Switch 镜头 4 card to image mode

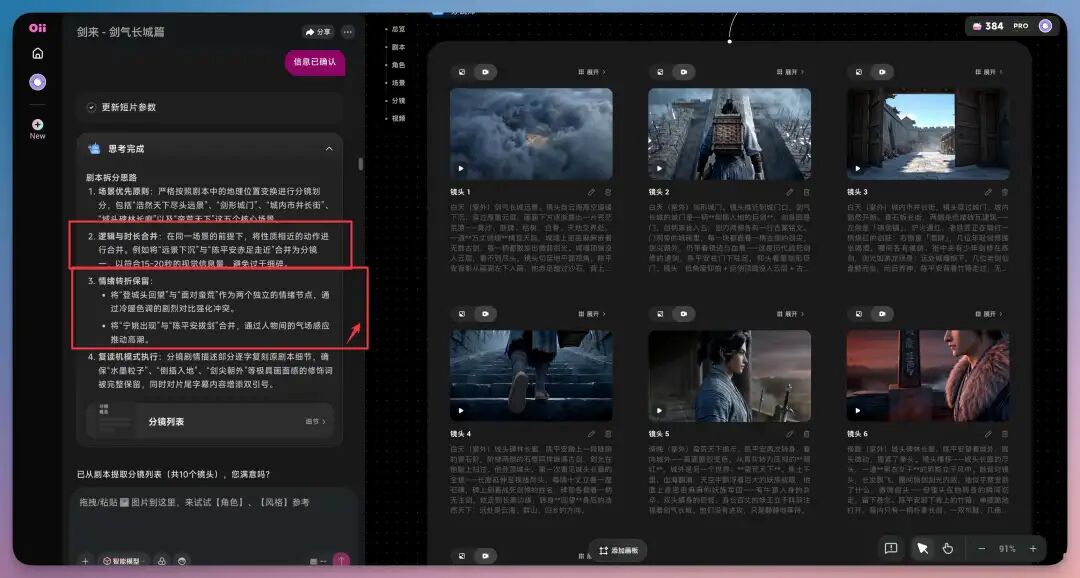point(462,313)
